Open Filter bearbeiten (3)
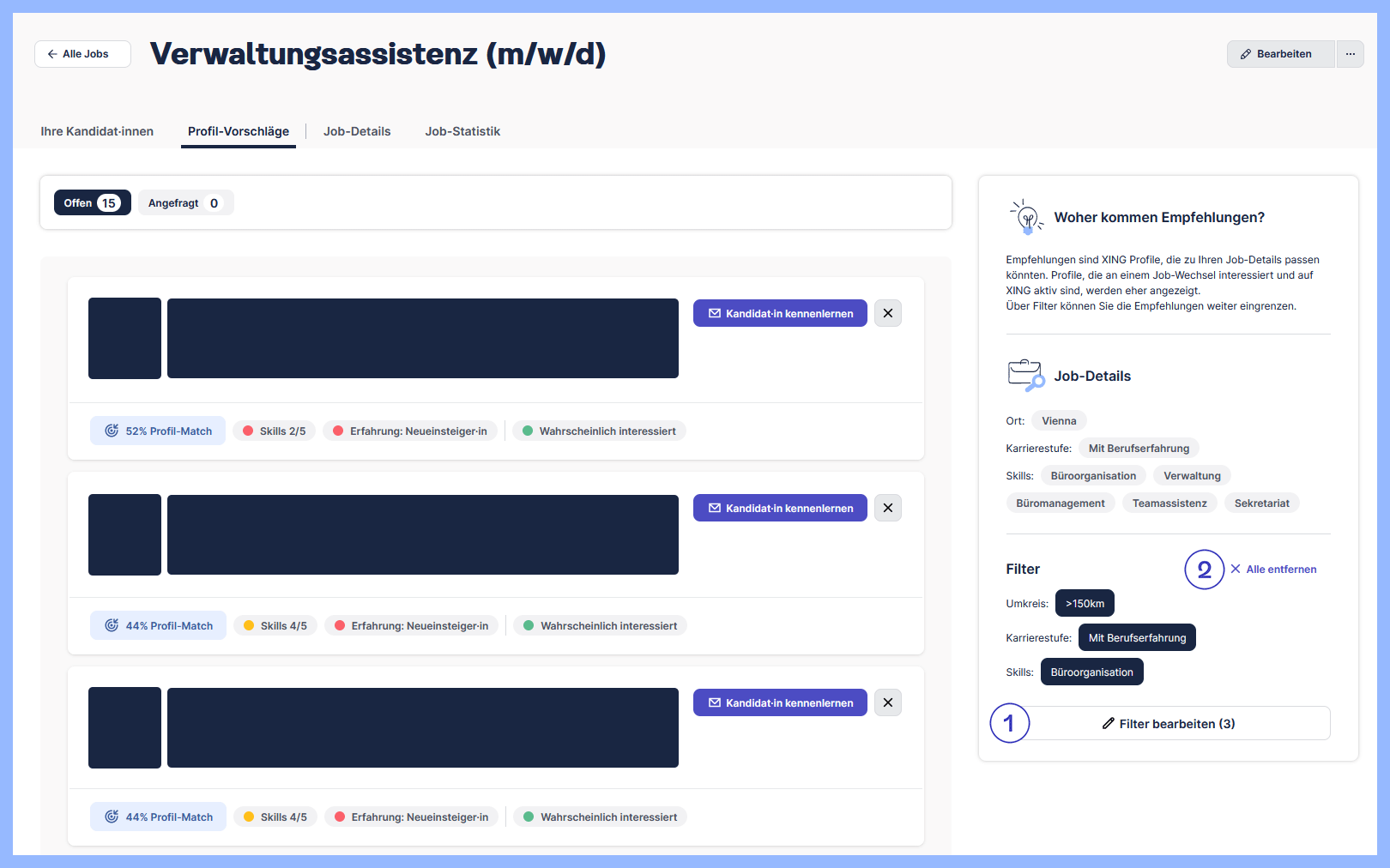Screen dimensions: 1390x868 coord(1168,723)
